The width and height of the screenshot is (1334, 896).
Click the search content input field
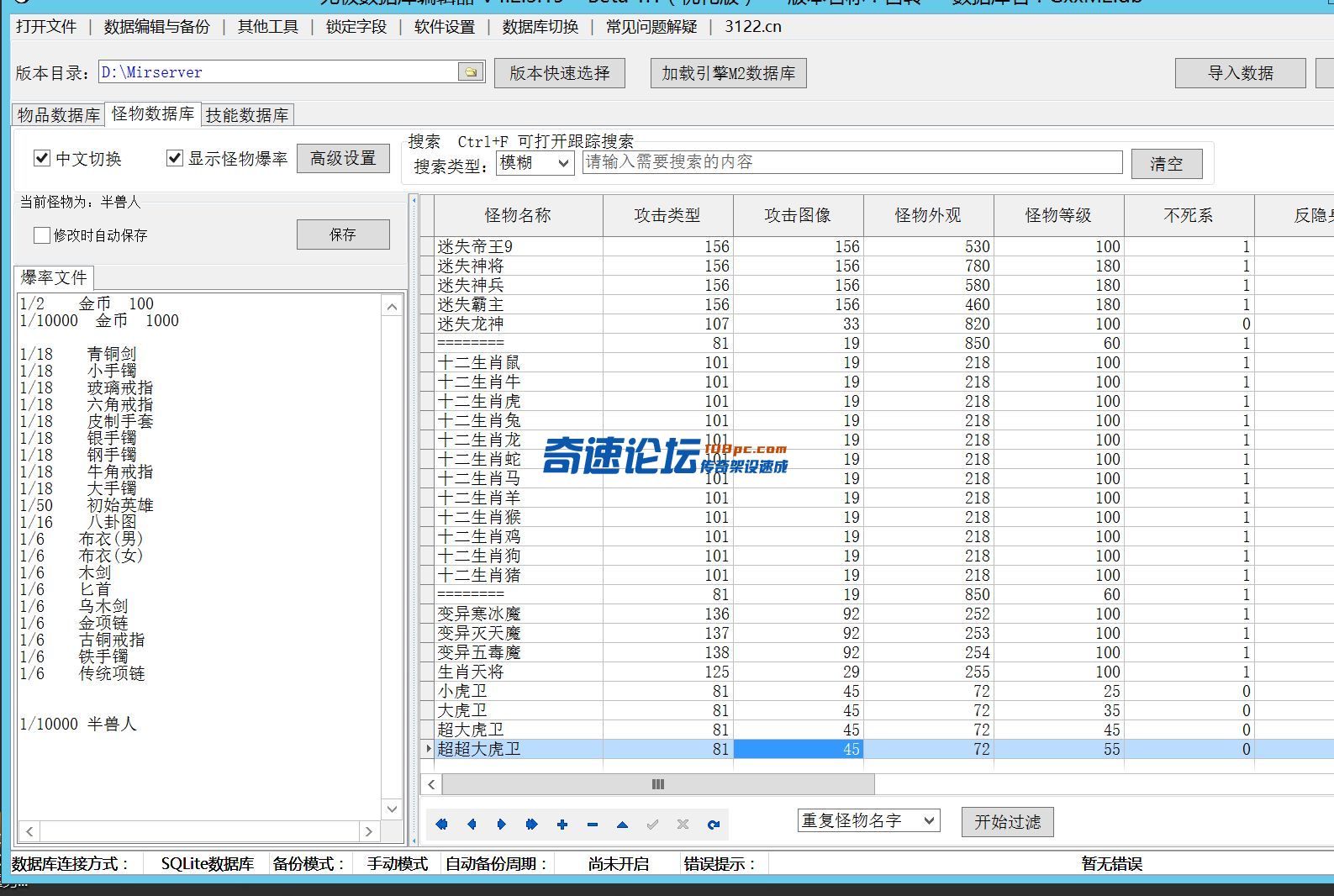(x=852, y=162)
